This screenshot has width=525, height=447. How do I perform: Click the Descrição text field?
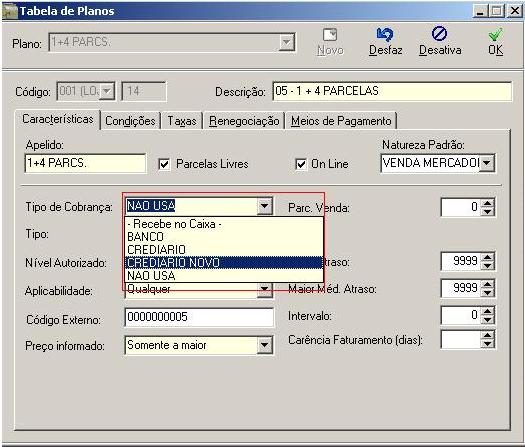392,91
